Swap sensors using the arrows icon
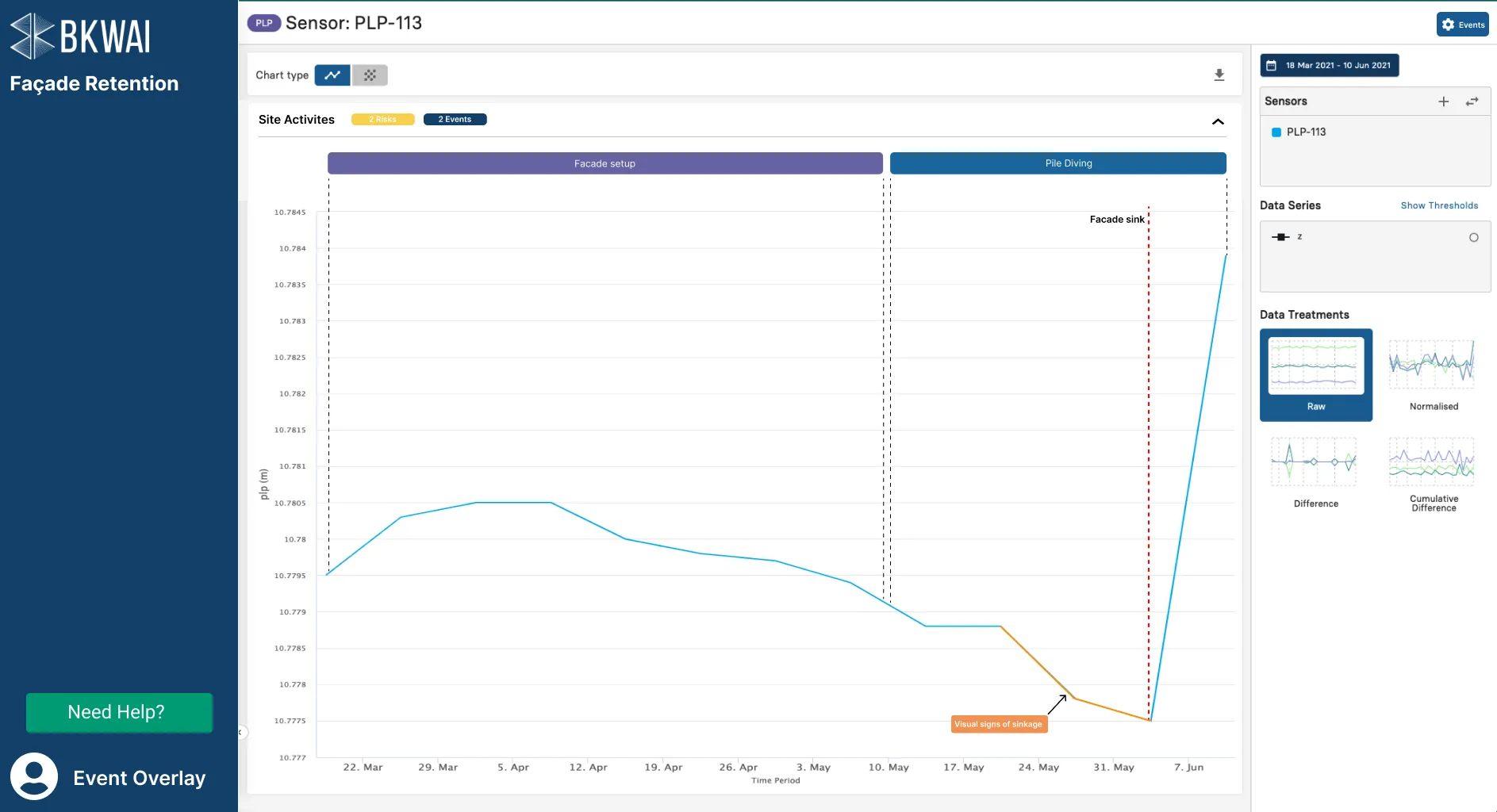 [x=1472, y=101]
